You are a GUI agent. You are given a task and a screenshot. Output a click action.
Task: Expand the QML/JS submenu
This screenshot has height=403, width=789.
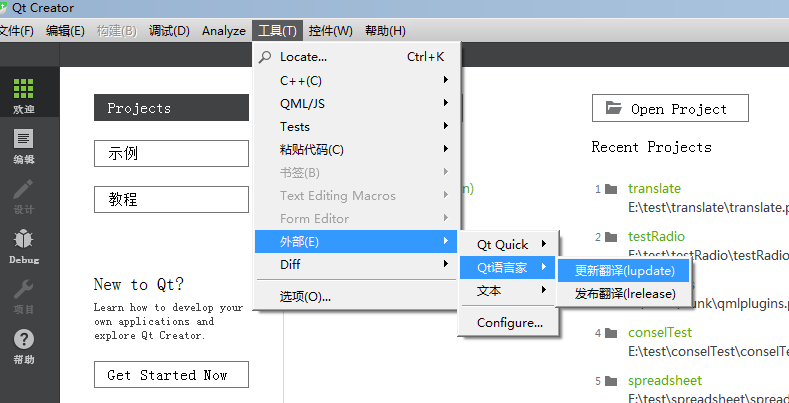coord(357,104)
